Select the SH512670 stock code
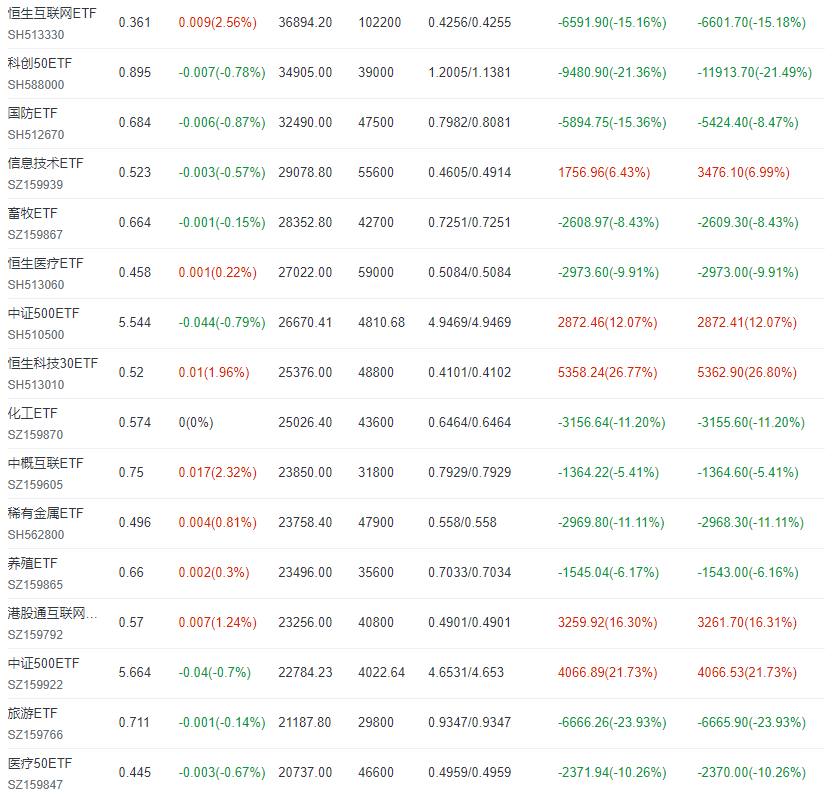 [36, 135]
